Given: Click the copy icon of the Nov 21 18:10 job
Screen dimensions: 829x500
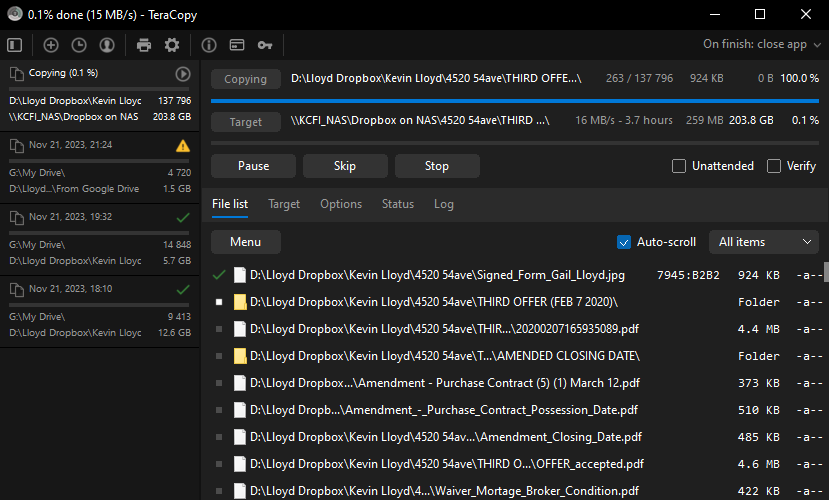Looking at the screenshot, I should 16,289.
